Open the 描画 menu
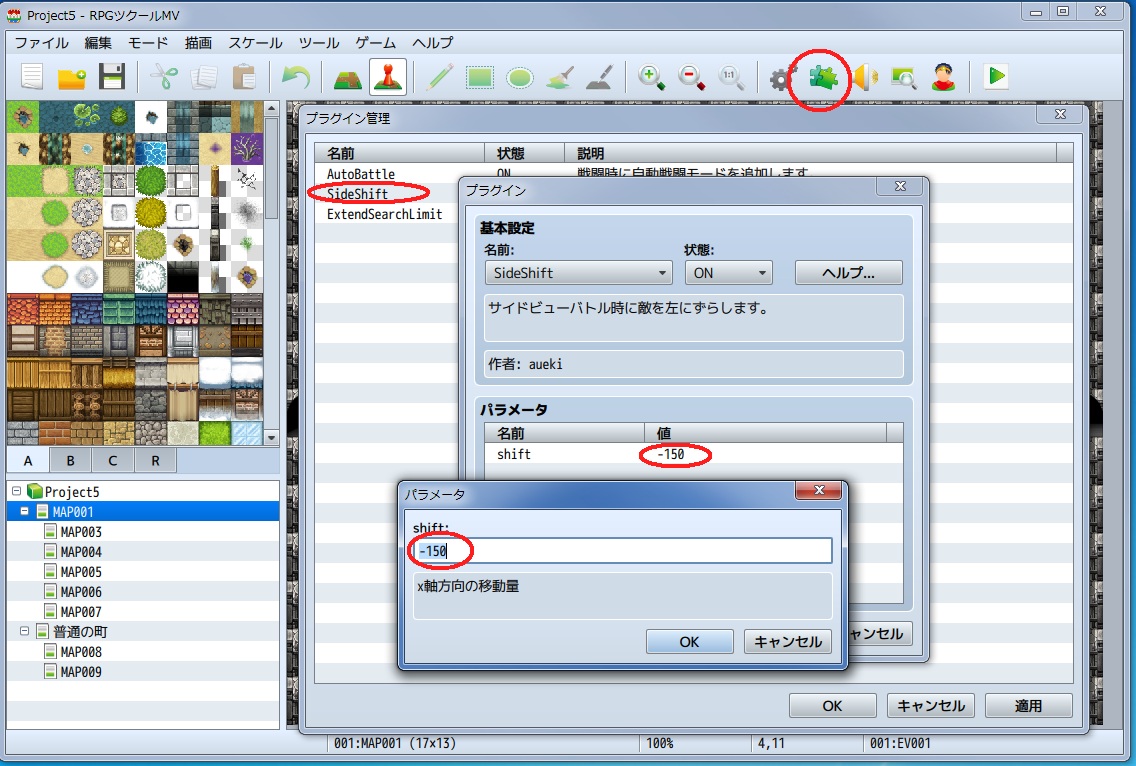 point(198,43)
